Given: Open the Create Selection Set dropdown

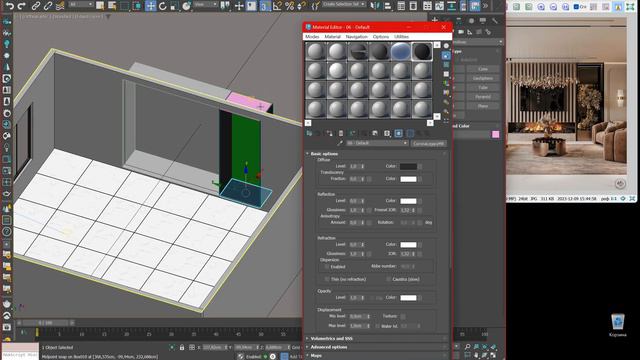Looking at the screenshot, I should click(344, 4).
